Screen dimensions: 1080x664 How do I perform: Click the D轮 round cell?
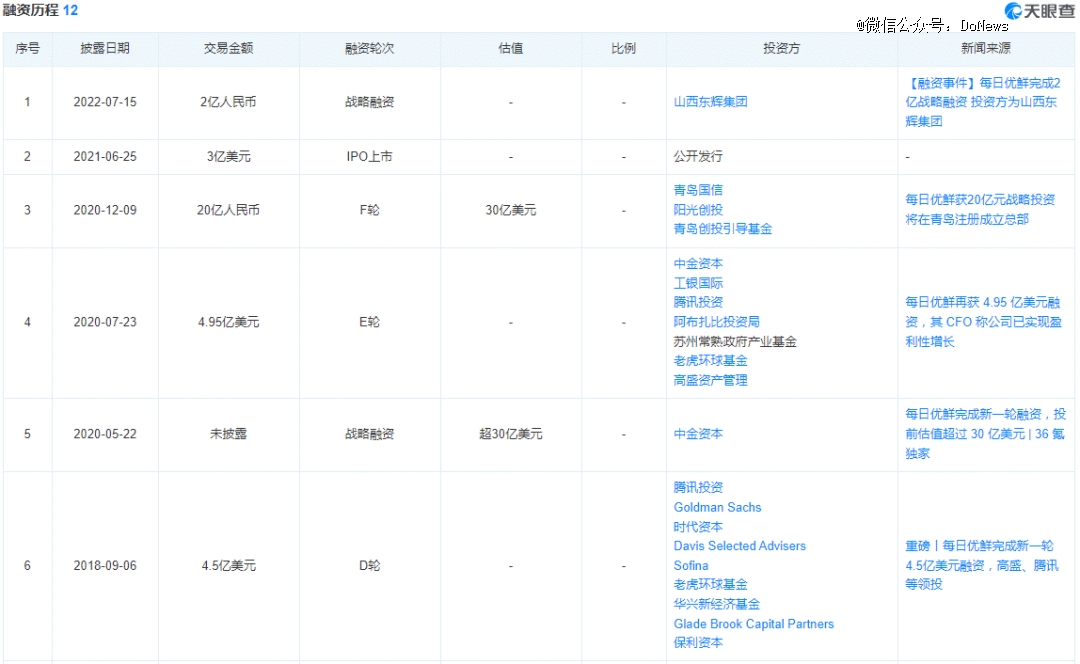pos(369,566)
